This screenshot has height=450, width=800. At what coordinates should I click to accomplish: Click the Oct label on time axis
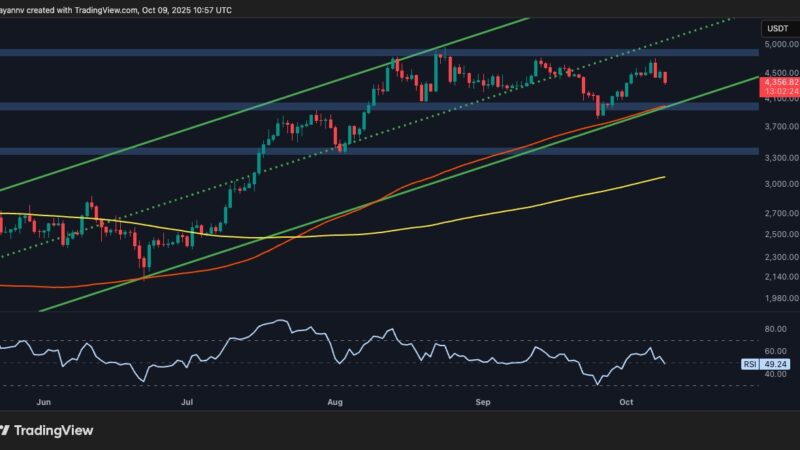click(x=626, y=401)
